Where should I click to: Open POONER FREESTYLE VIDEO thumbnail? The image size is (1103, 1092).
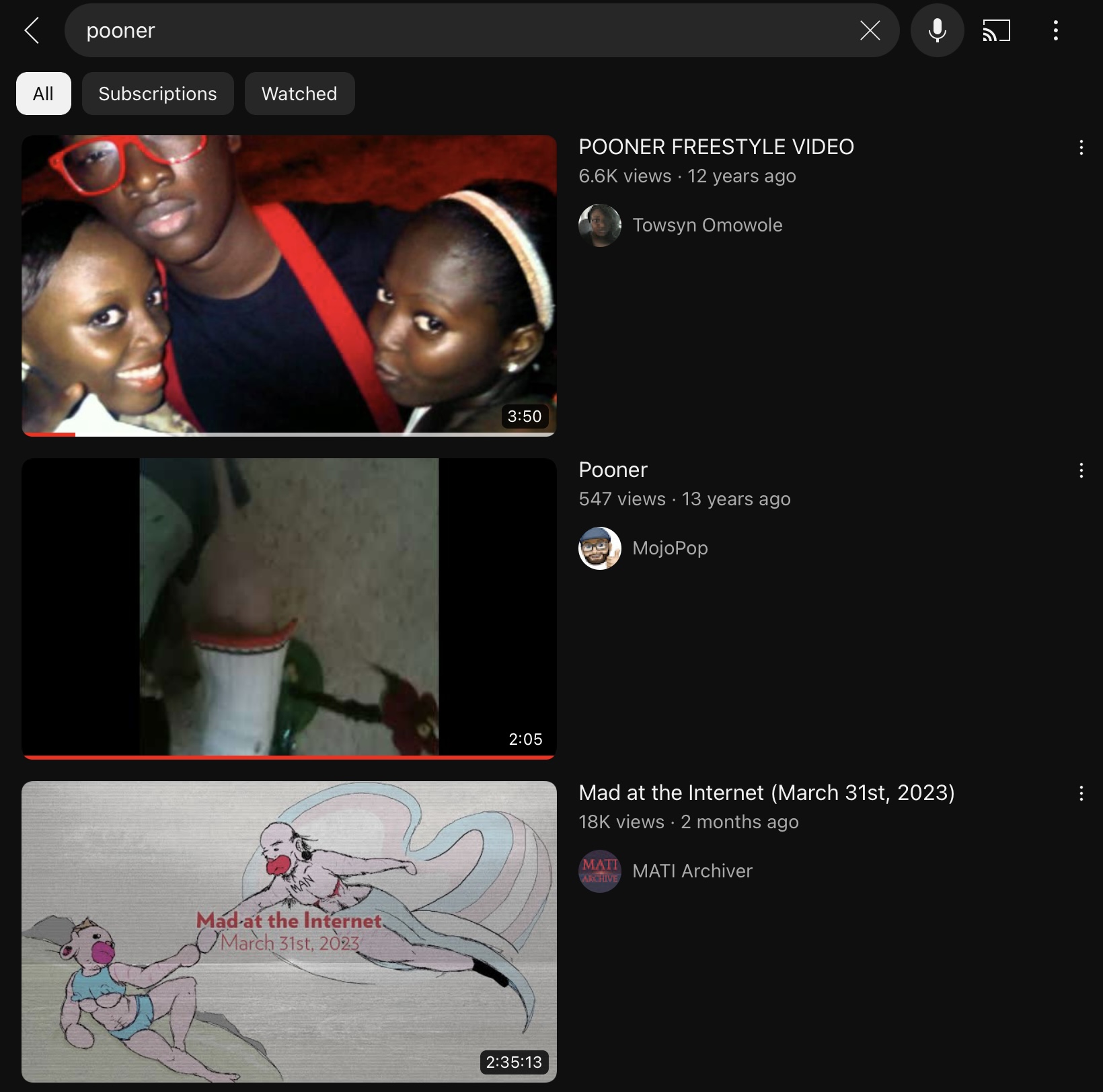[x=289, y=285]
